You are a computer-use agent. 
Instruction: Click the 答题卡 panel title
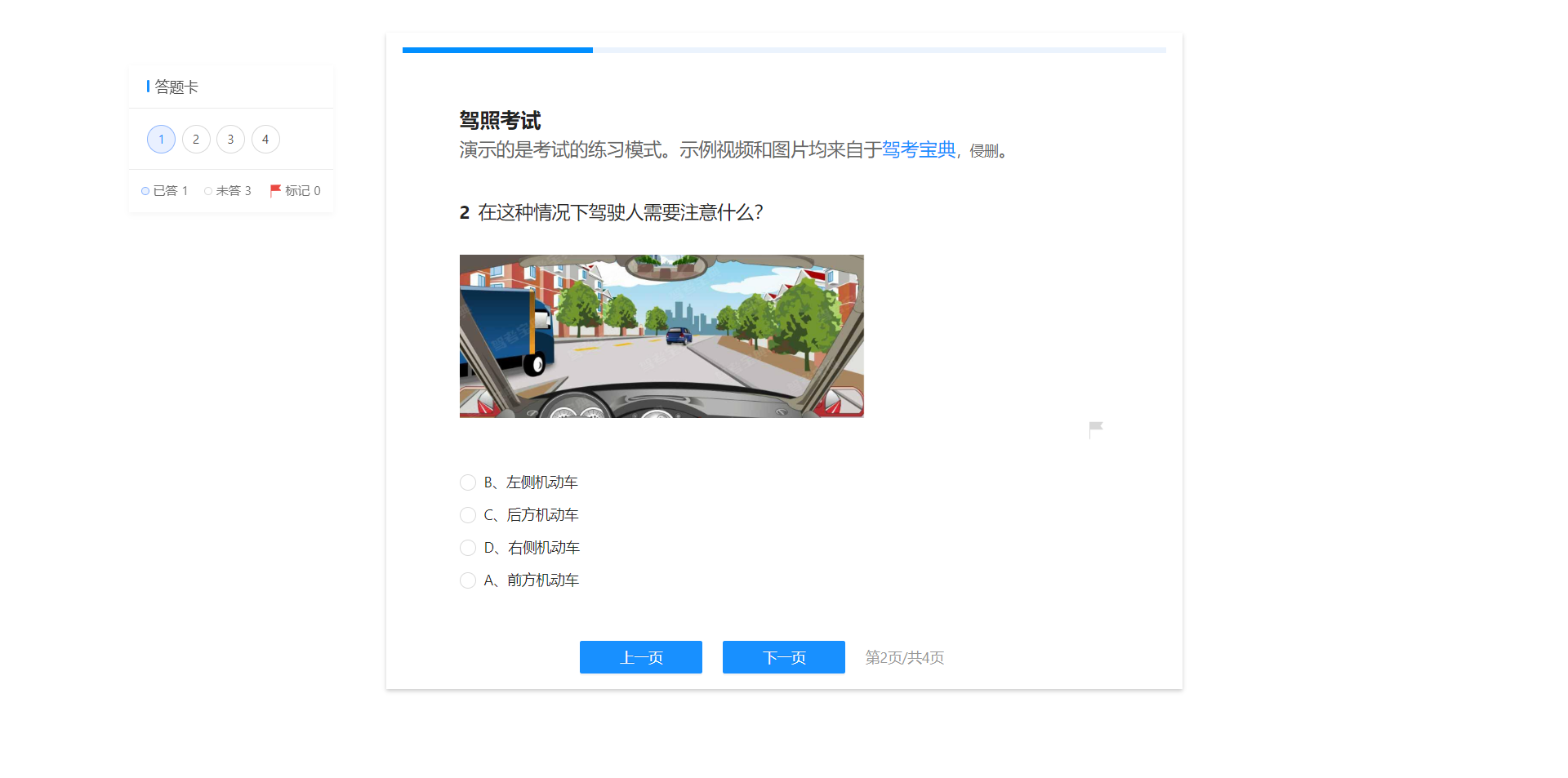tap(176, 87)
